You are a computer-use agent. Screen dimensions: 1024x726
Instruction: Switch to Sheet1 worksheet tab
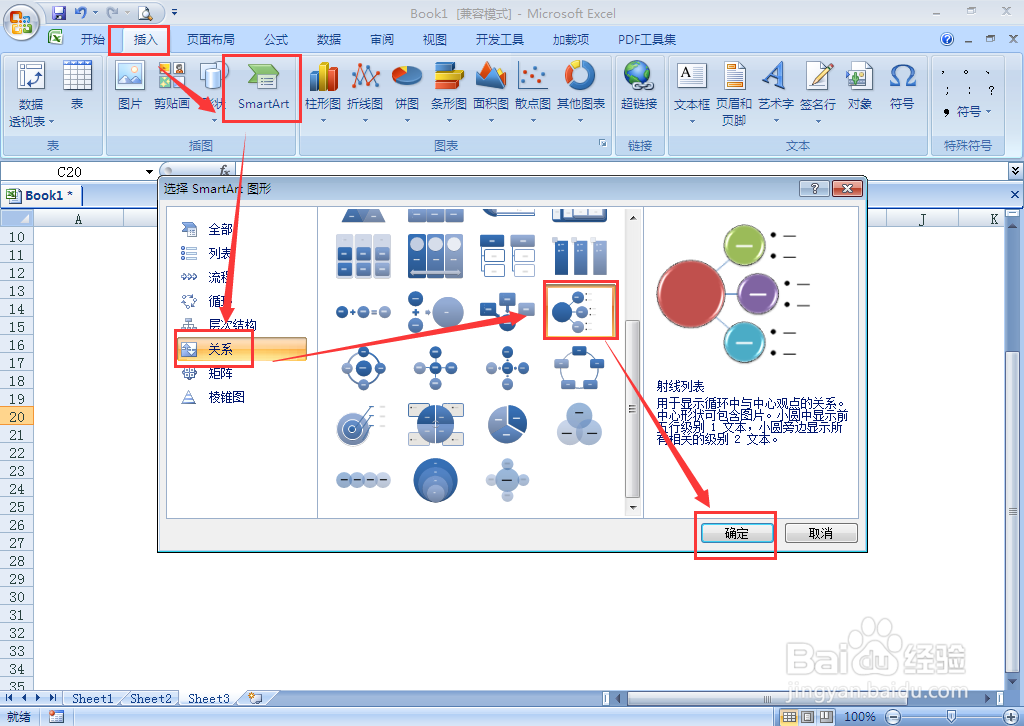(x=92, y=699)
